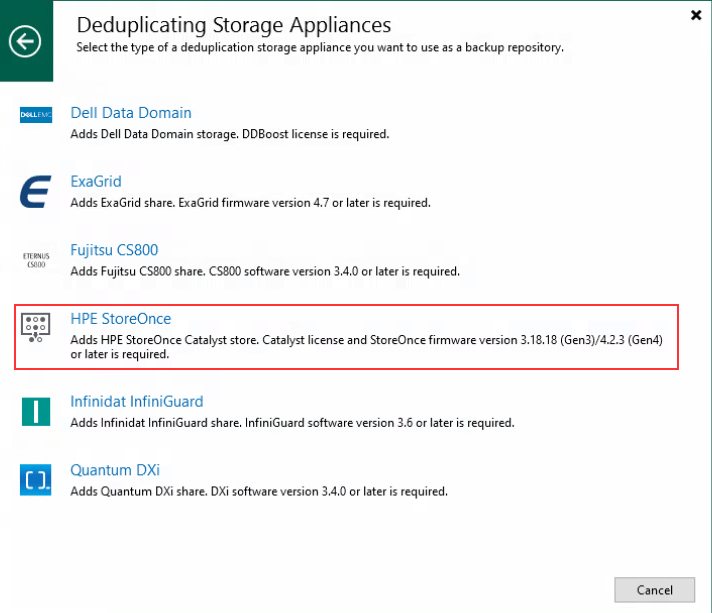
Task: Close the dialog with X button
Action: coord(696,15)
